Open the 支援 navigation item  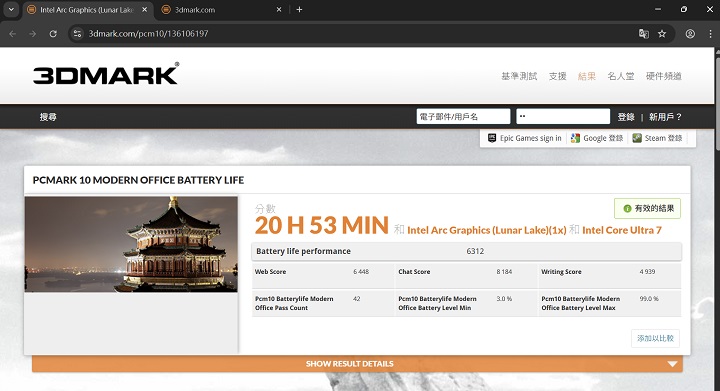[x=557, y=76]
